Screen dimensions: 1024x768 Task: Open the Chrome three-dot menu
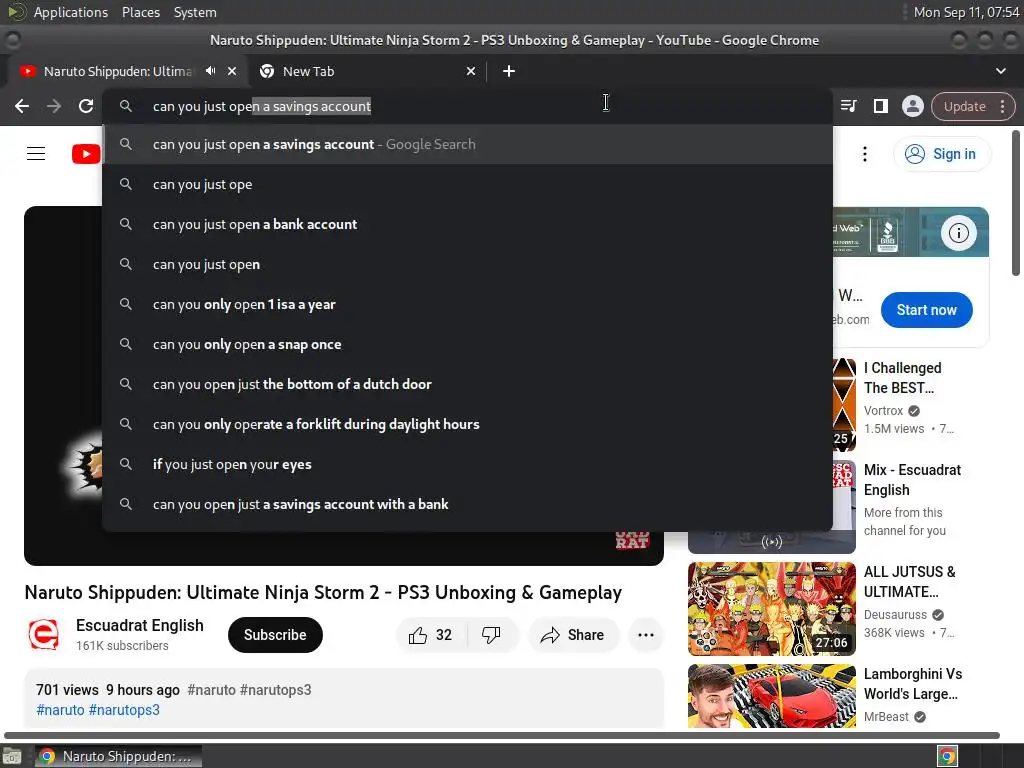click(1002, 106)
